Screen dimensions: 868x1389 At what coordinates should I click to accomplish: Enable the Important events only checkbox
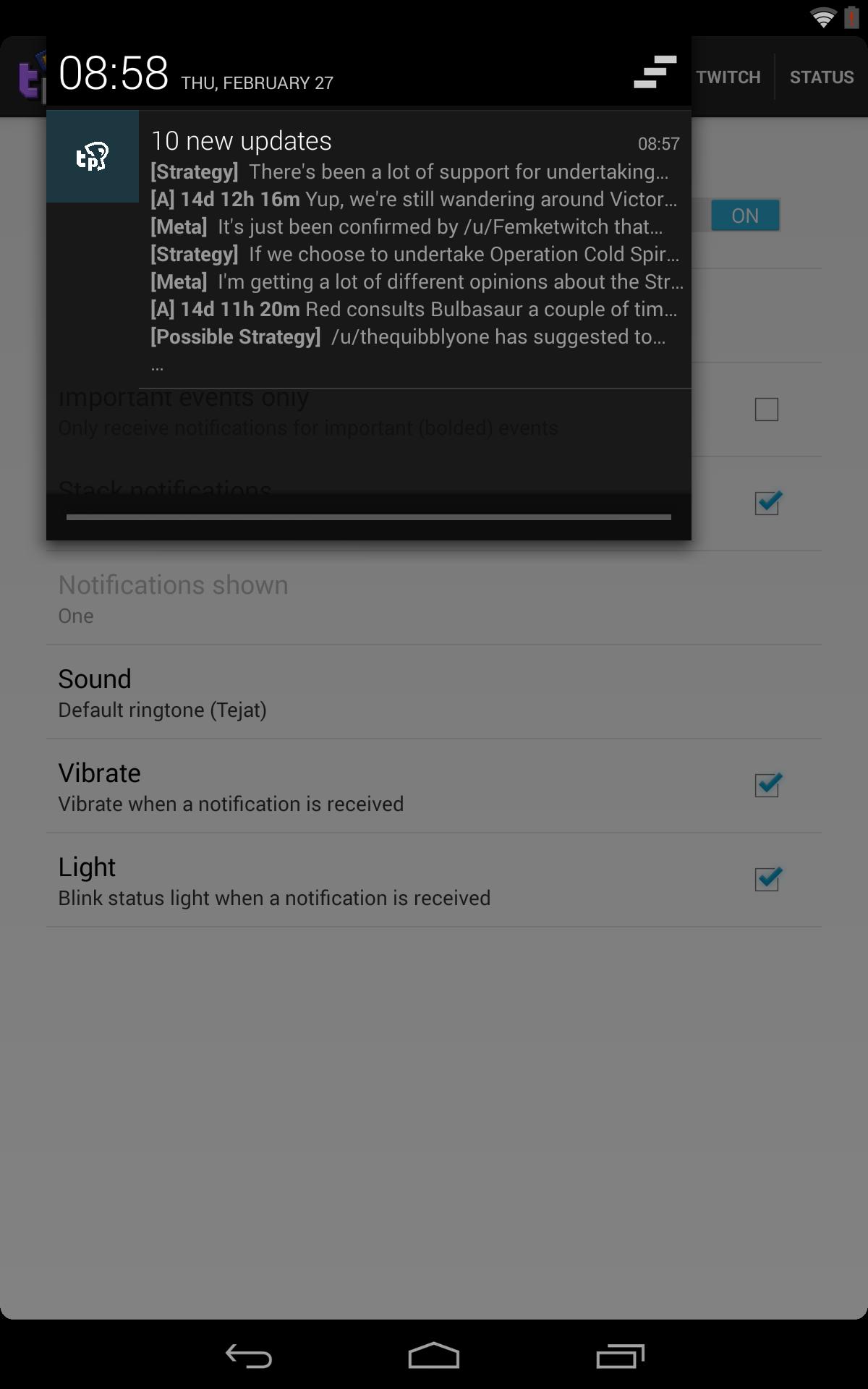[767, 409]
